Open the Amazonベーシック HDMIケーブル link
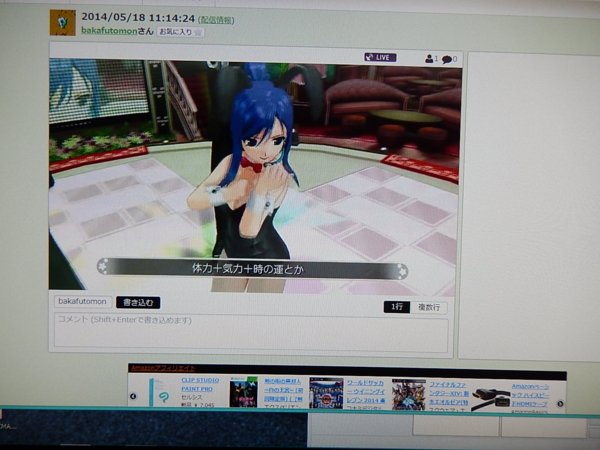Viewport: 600px width, 450px height. tap(531, 395)
